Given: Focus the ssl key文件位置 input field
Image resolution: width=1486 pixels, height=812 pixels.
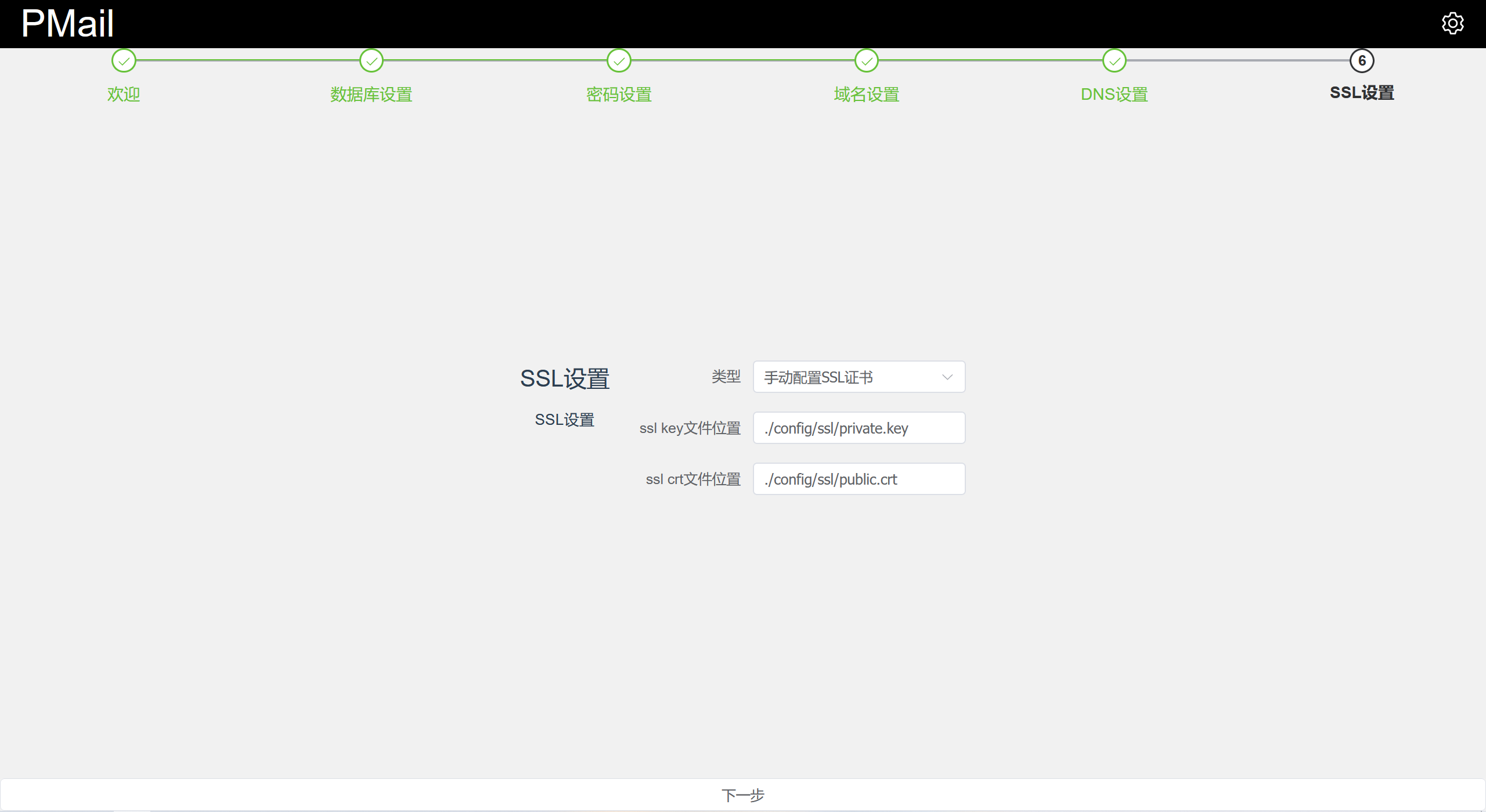Looking at the screenshot, I should (x=859, y=428).
